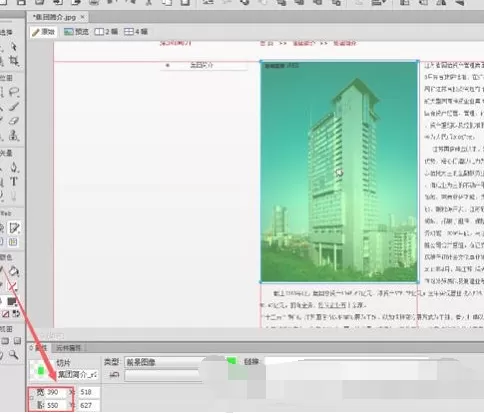Select the Text (T) tool

(14, 181)
